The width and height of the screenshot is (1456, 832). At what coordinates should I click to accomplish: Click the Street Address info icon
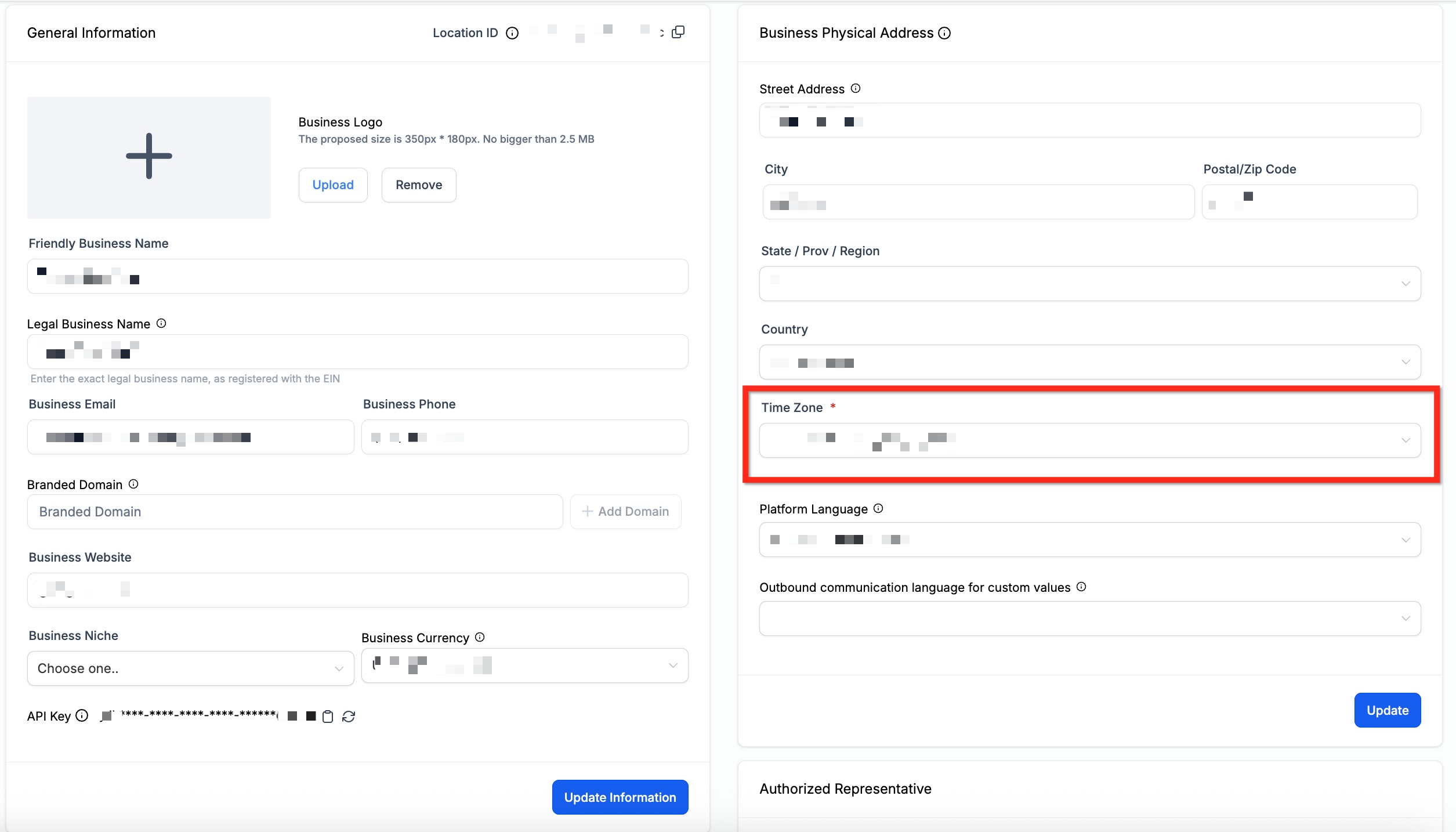point(855,88)
